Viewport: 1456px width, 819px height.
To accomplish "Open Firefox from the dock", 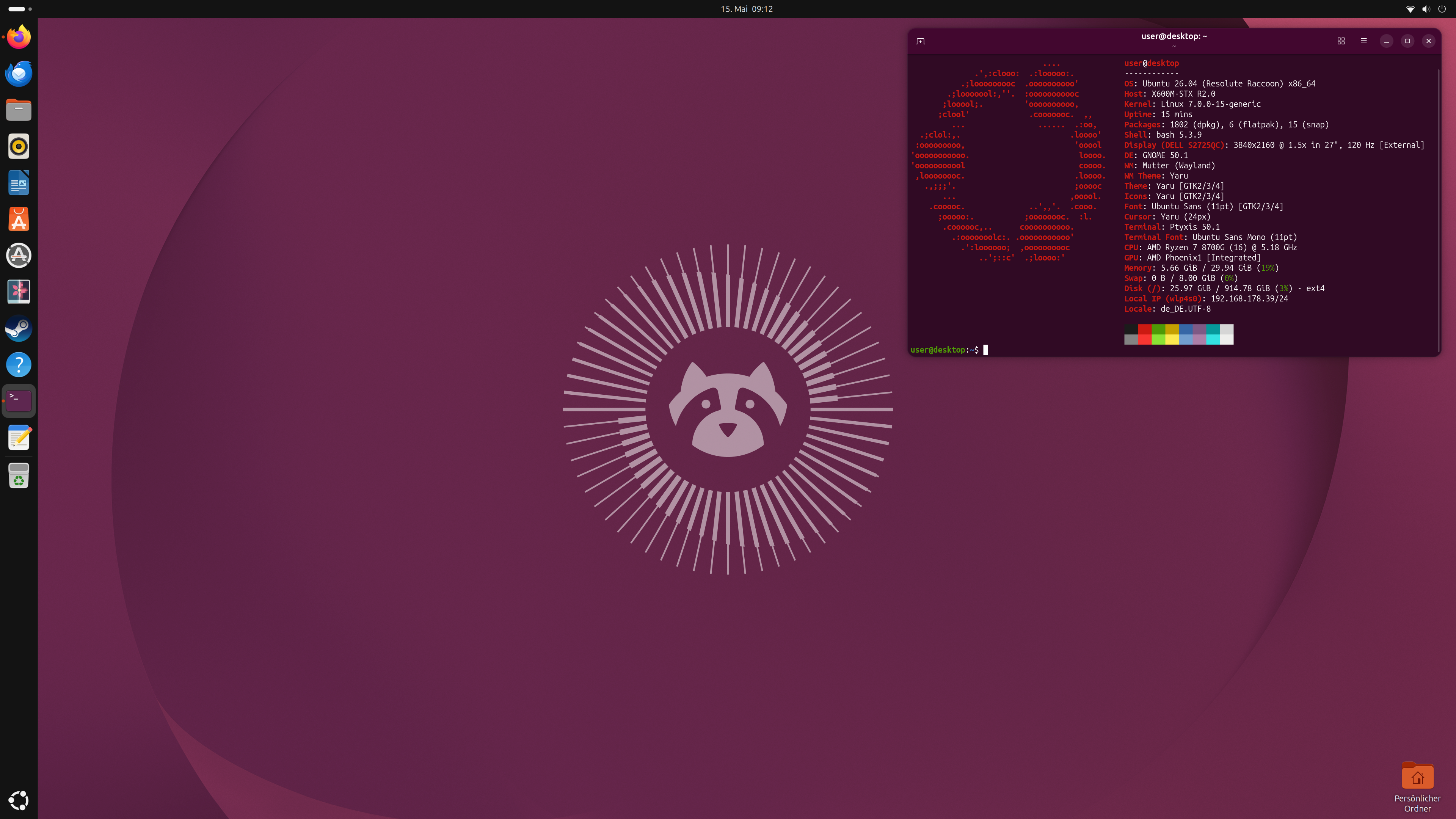I will (19, 37).
